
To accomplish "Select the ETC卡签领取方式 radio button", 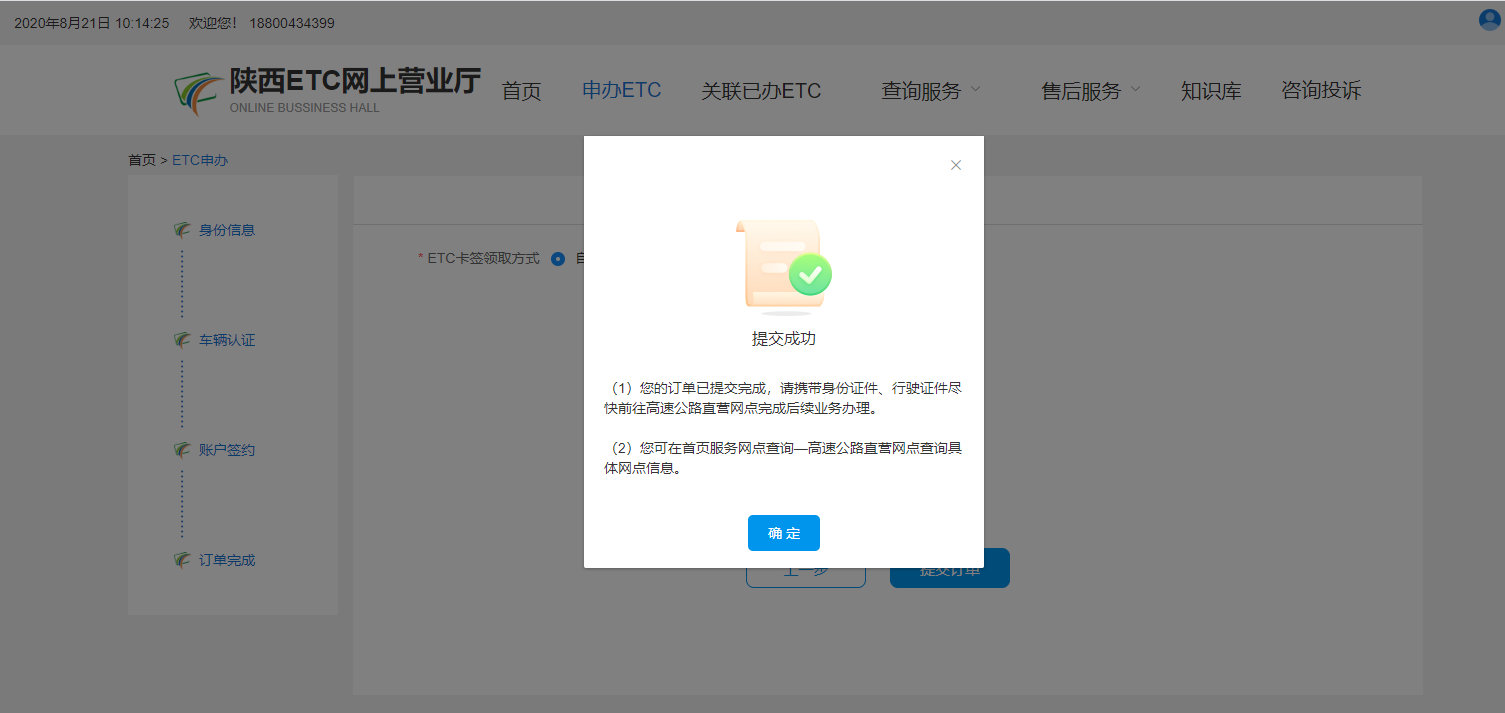I will tap(558, 259).
